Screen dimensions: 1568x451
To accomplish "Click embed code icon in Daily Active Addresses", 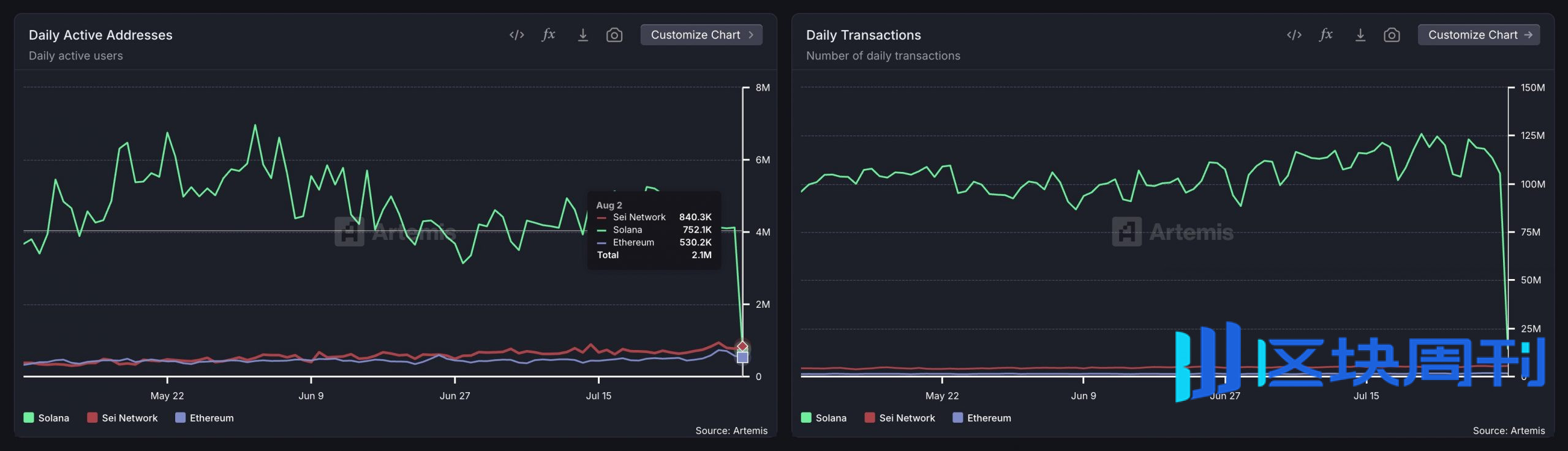I will tap(516, 35).
